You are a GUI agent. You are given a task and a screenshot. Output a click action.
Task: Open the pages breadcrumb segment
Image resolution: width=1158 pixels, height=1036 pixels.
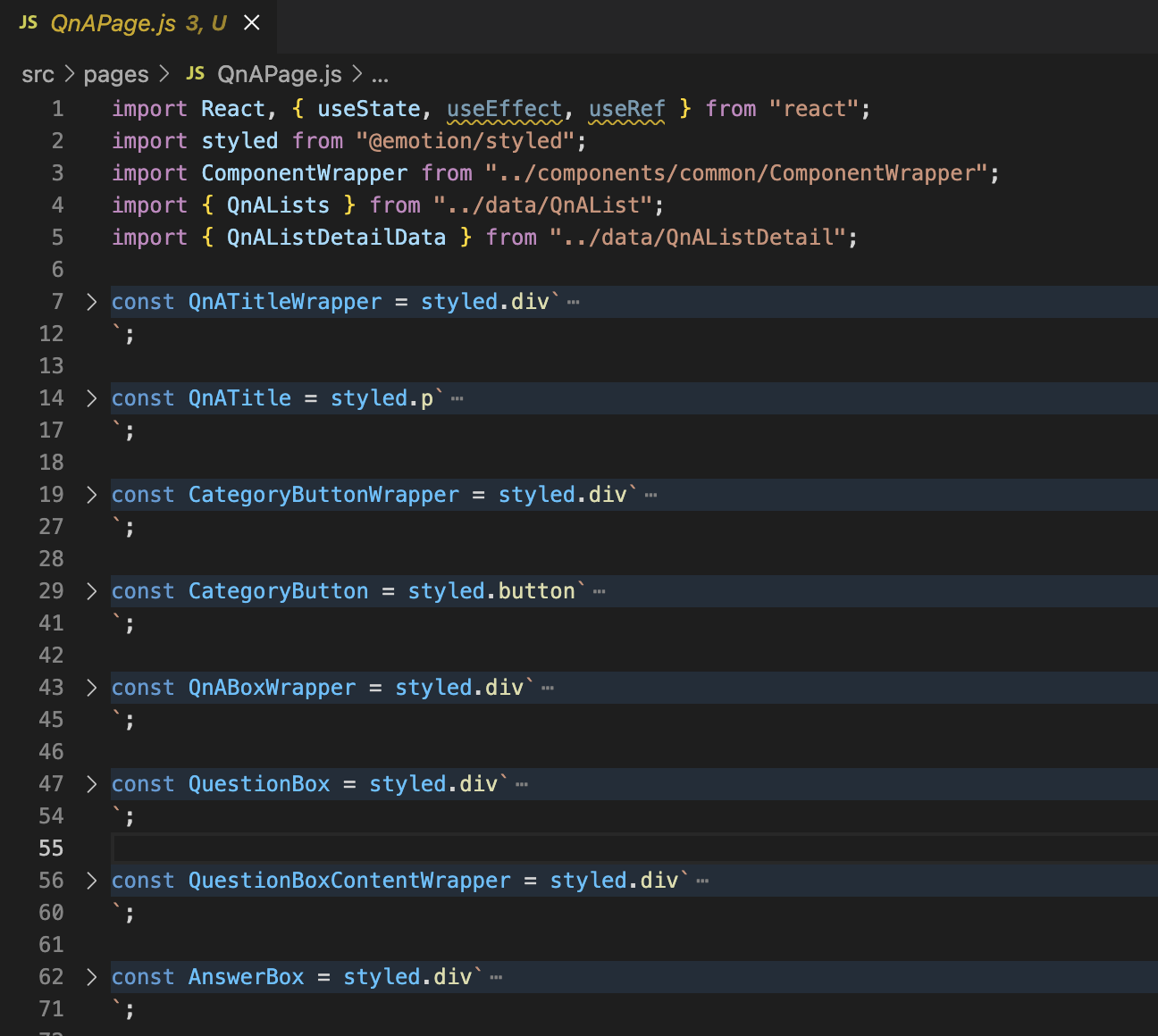click(x=116, y=74)
